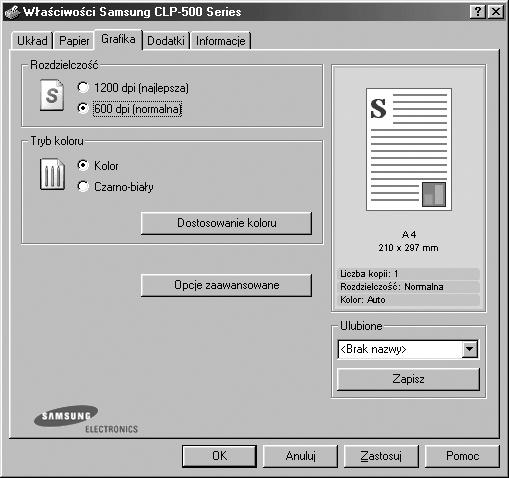509x478 pixels.
Task: Click Zapisz to save favorite
Action: [x=408, y=379]
